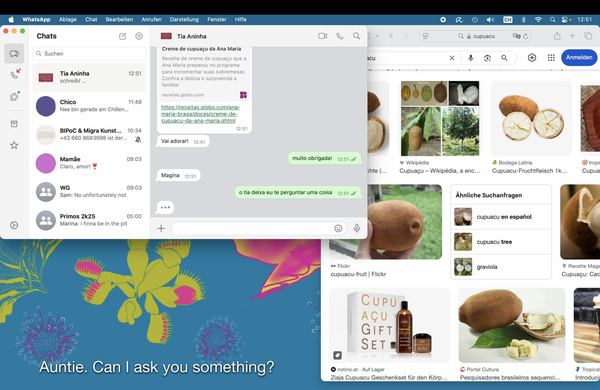
Task: Click the Google search magnifier button
Action: [504, 58]
